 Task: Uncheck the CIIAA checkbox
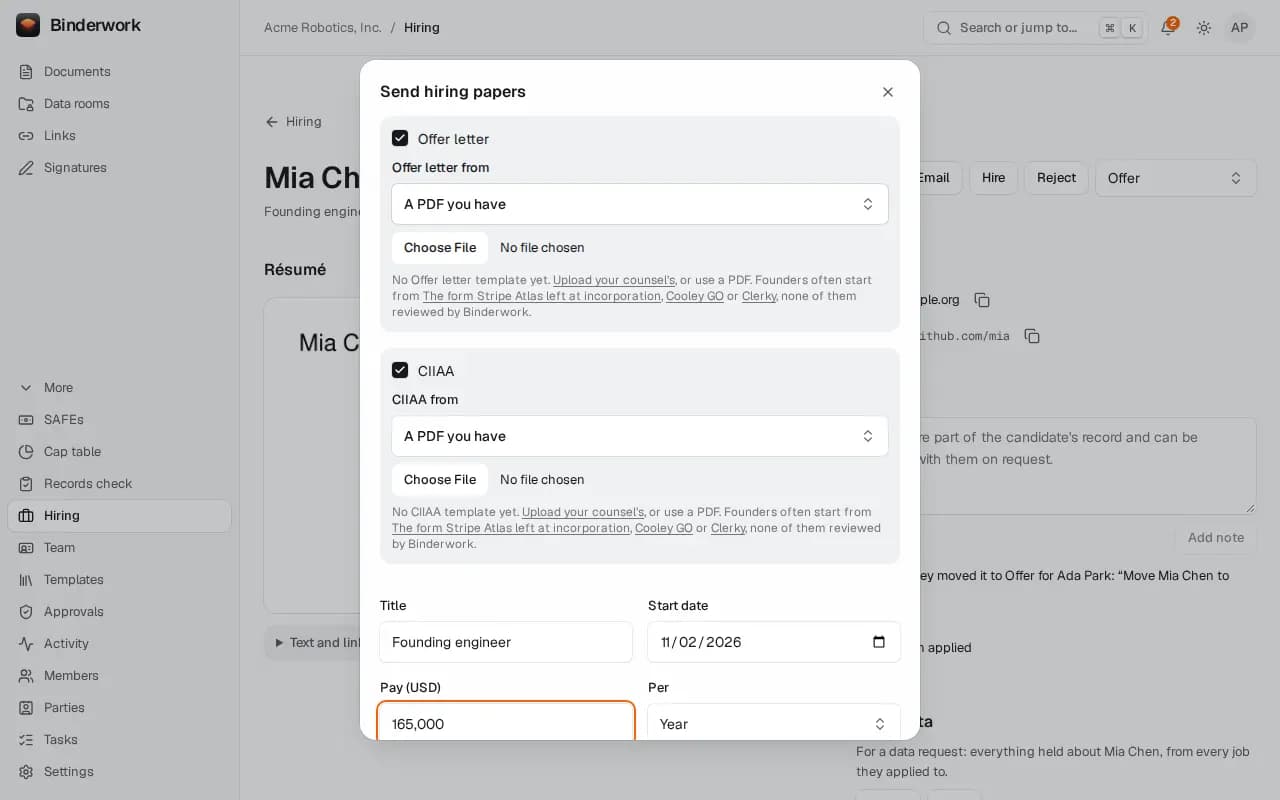[x=400, y=370]
